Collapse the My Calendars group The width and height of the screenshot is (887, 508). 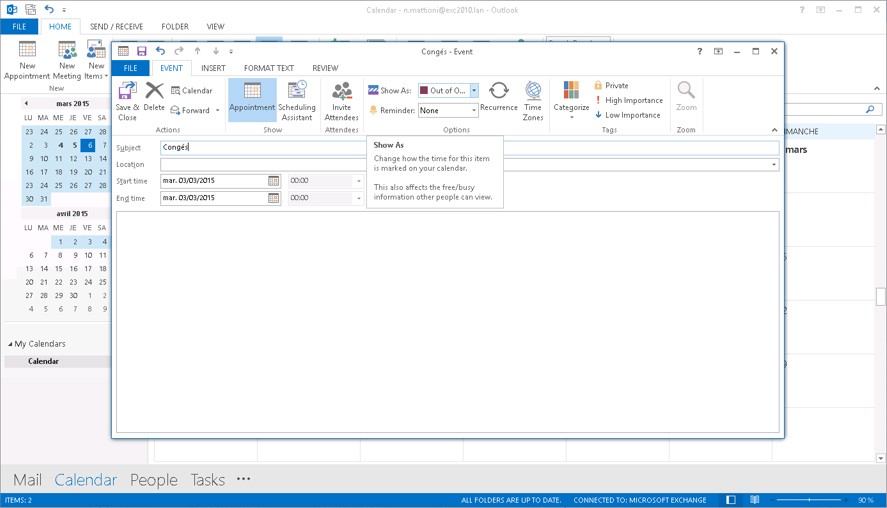click(11, 344)
